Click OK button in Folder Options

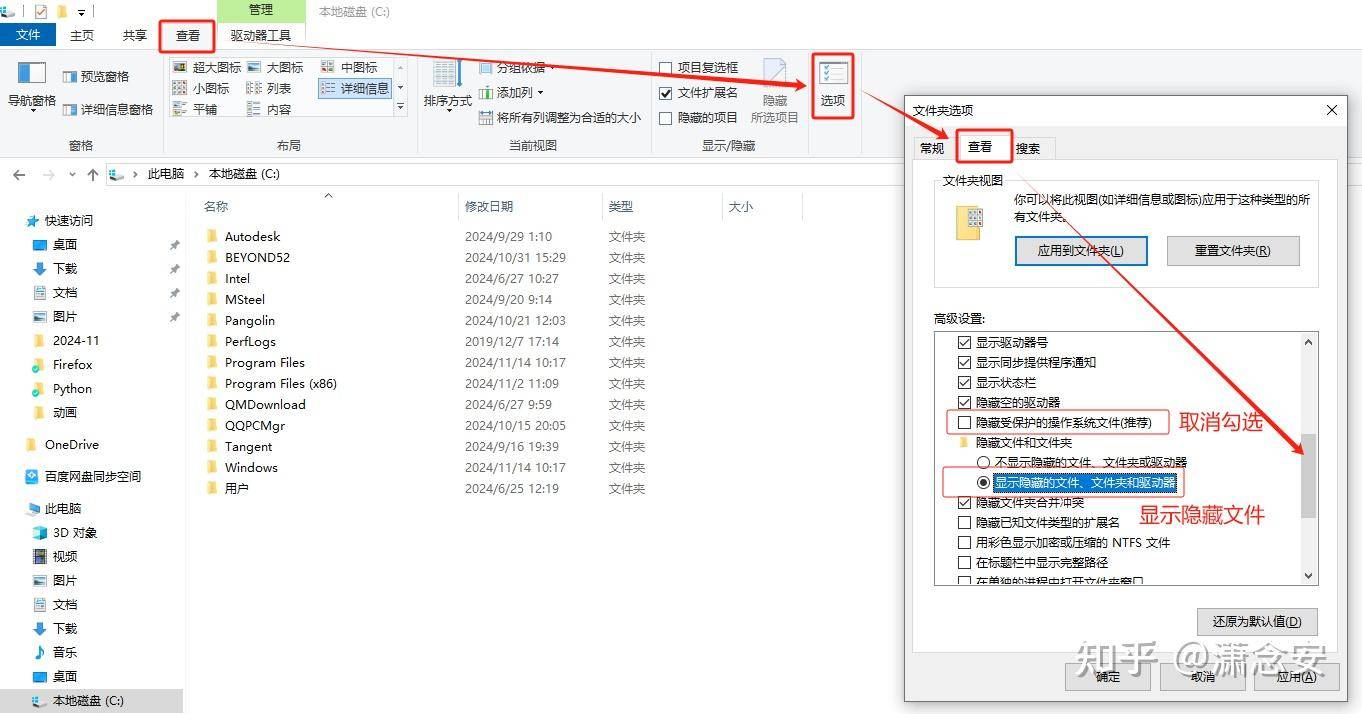[1107, 677]
